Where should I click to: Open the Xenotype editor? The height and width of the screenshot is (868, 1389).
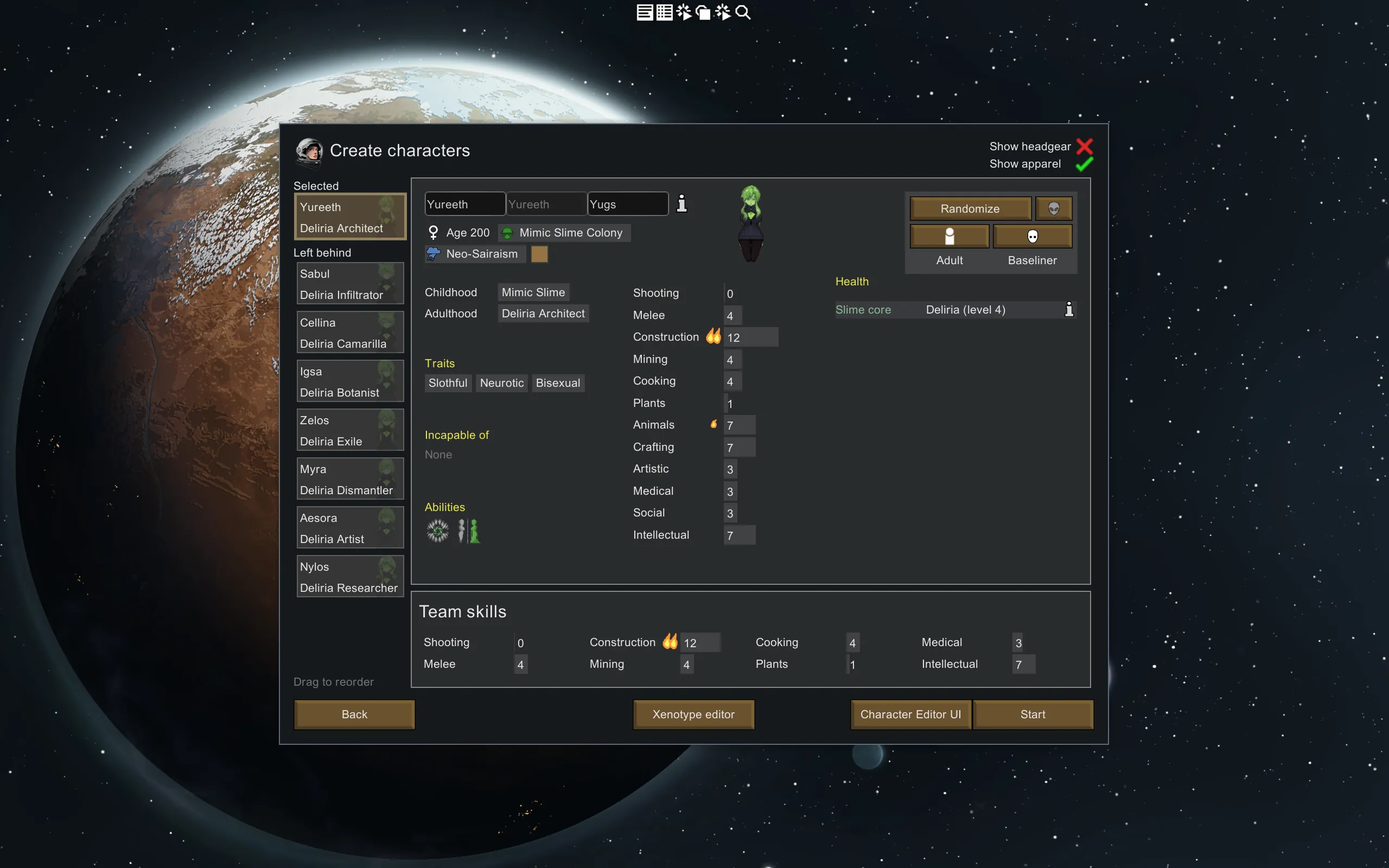(x=693, y=714)
